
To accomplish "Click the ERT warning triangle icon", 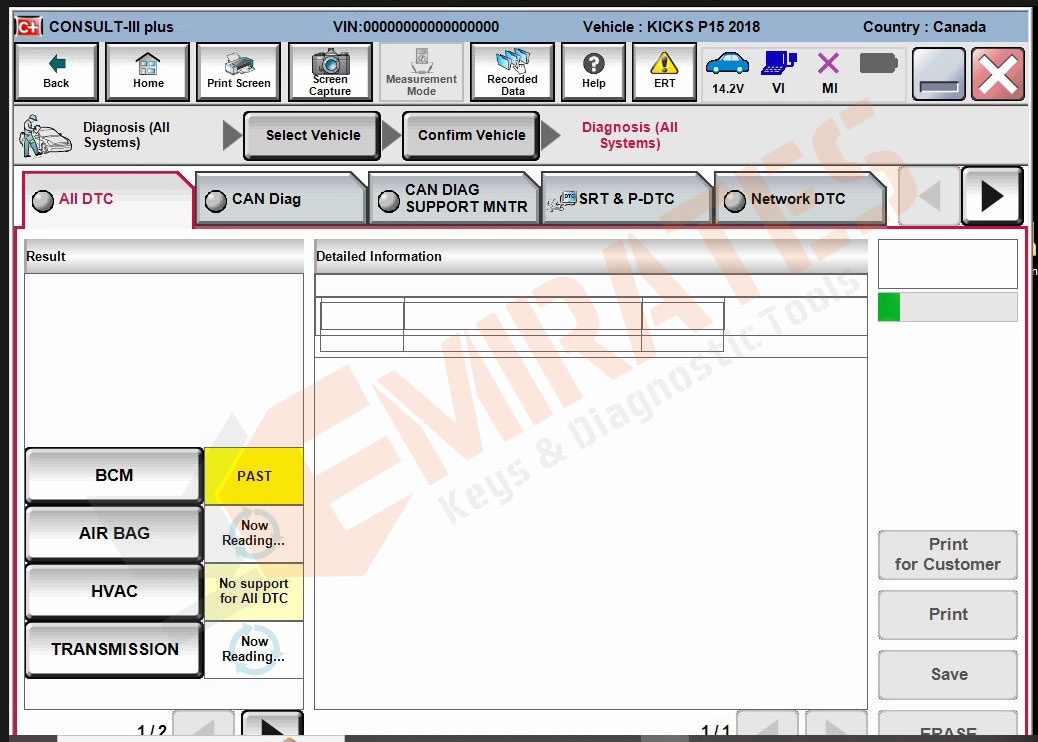I will 664,73.
